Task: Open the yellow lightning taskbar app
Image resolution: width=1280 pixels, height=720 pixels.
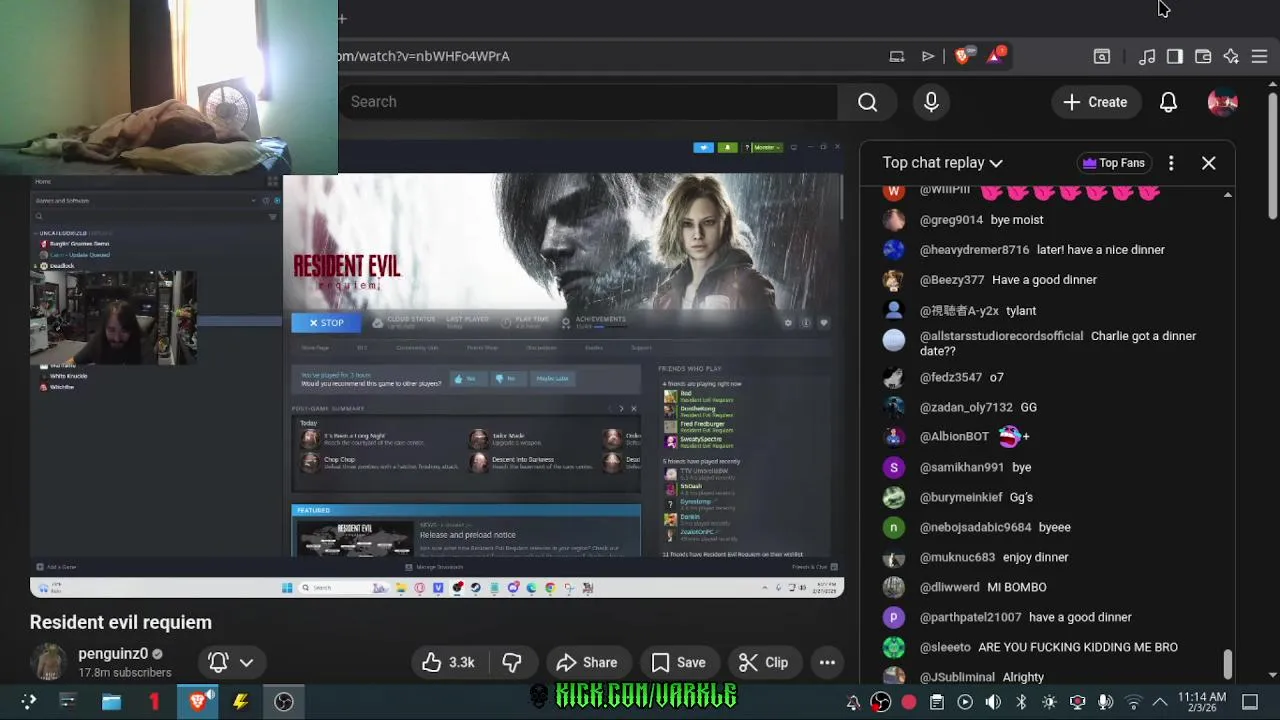Action: [240, 702]
